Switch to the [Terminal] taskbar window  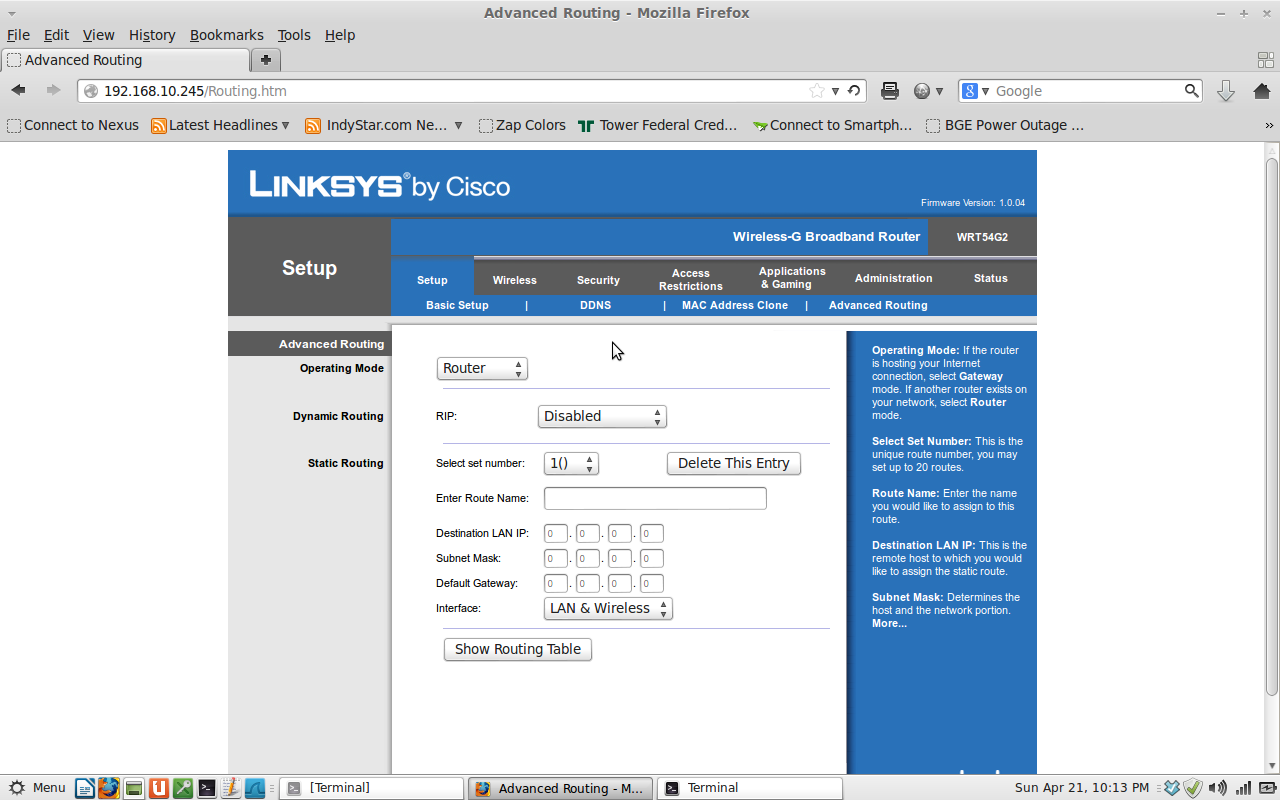point(371,788)
